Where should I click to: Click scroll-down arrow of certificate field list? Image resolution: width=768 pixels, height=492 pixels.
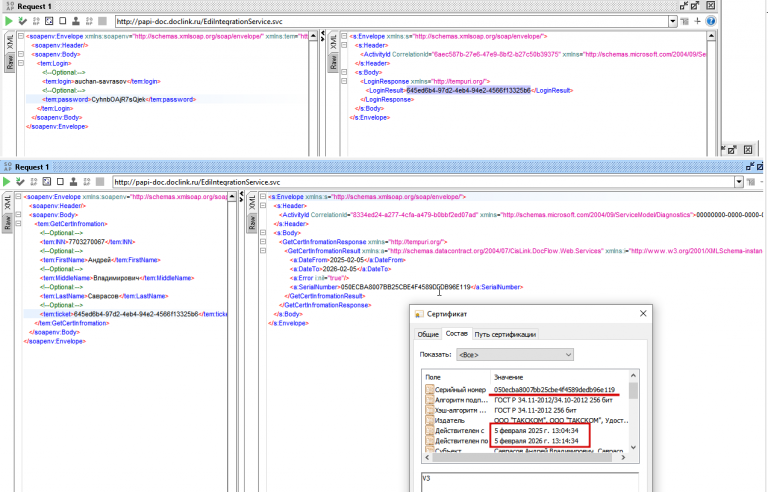pyautogui.click(x=633, y=447)
